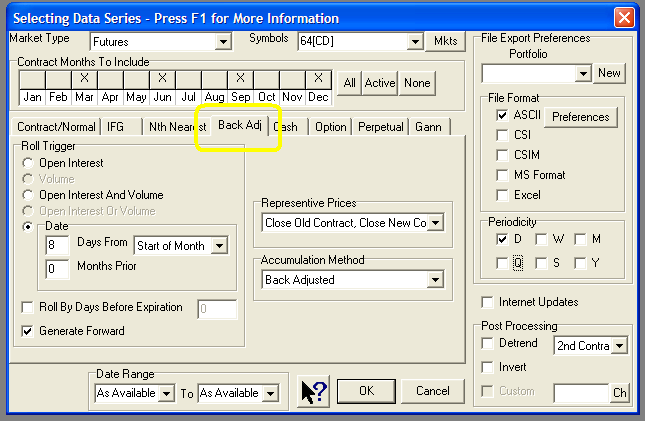Choose Open Interest And Volume roll trigger
The height and width of the screenshot is (421, 645).
coord(28,195)
